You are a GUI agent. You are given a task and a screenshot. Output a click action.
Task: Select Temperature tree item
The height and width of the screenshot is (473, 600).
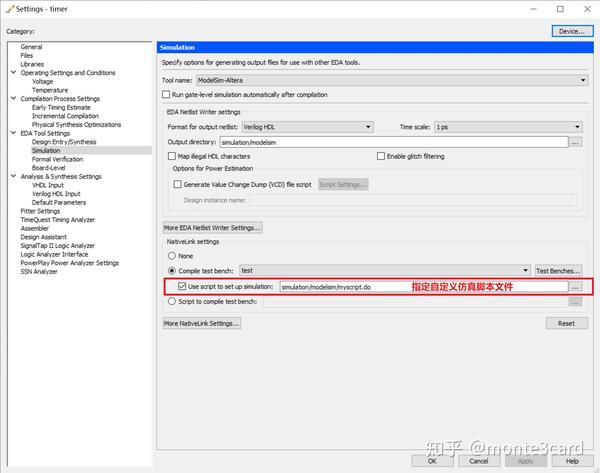tap(50, 90)
